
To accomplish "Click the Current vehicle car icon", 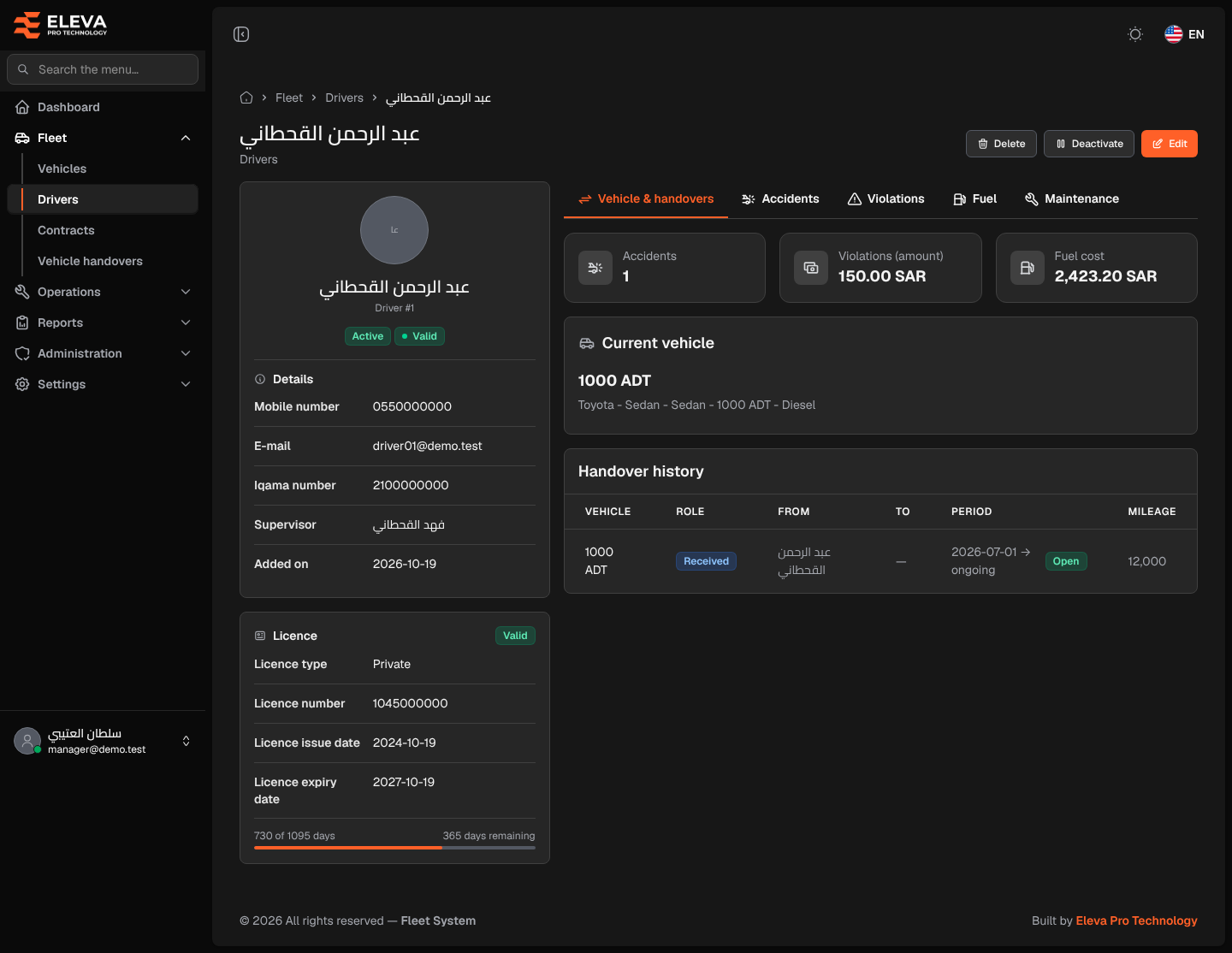I will (x=587, y=343).
